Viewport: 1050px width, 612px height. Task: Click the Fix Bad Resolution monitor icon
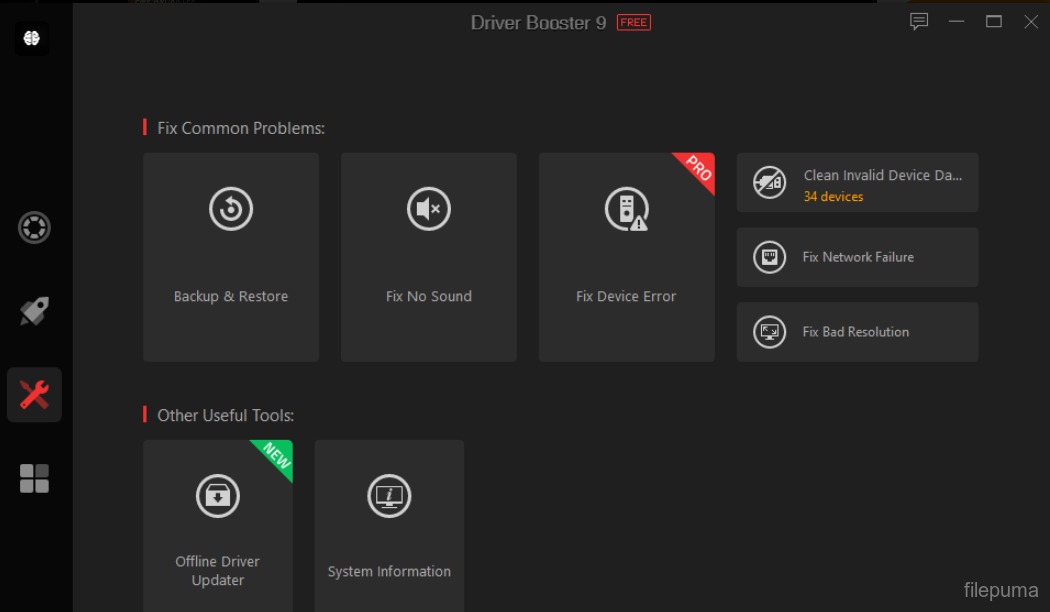769,332
